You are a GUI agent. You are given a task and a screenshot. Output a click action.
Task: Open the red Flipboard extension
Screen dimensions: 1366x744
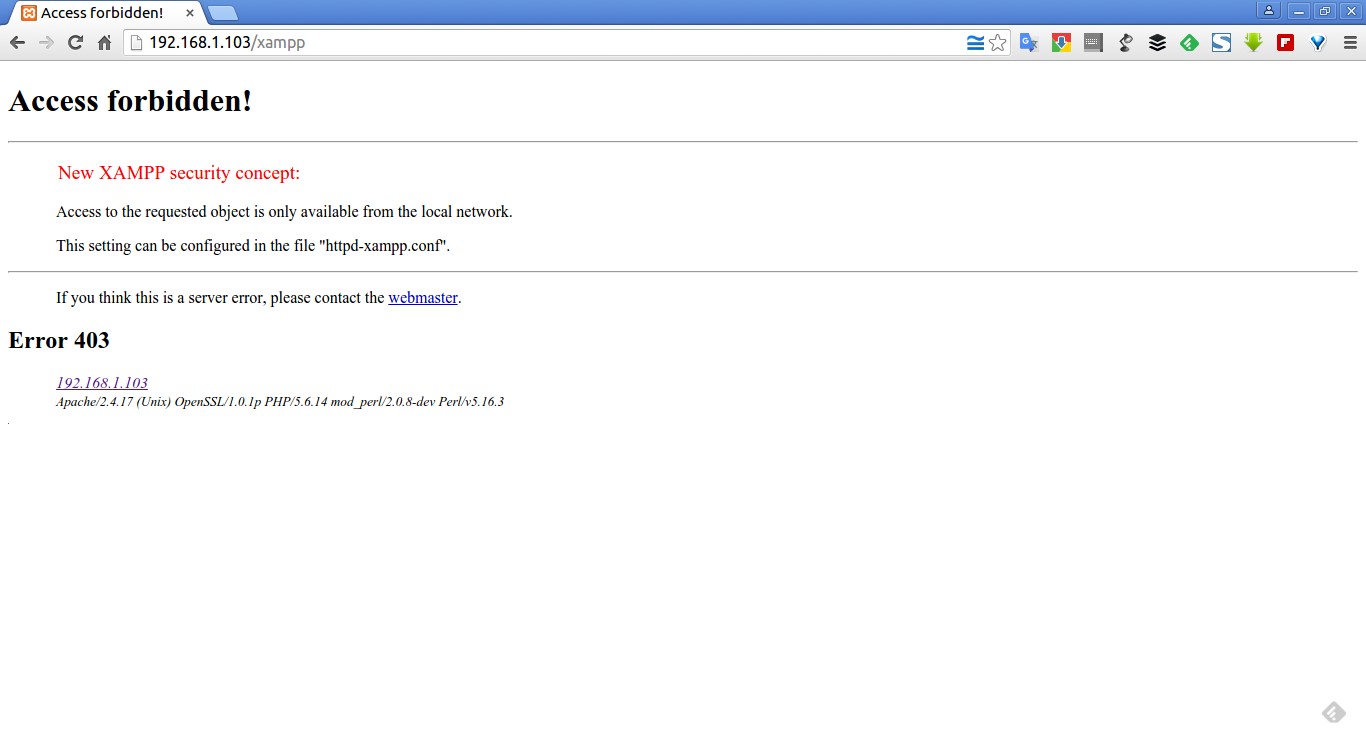pyautogui.click(x=1285, y=43)
